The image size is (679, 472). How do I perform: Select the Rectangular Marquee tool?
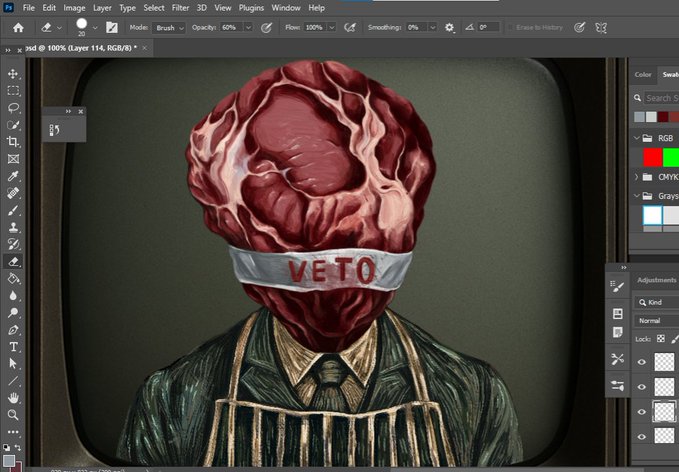[13, 91]
